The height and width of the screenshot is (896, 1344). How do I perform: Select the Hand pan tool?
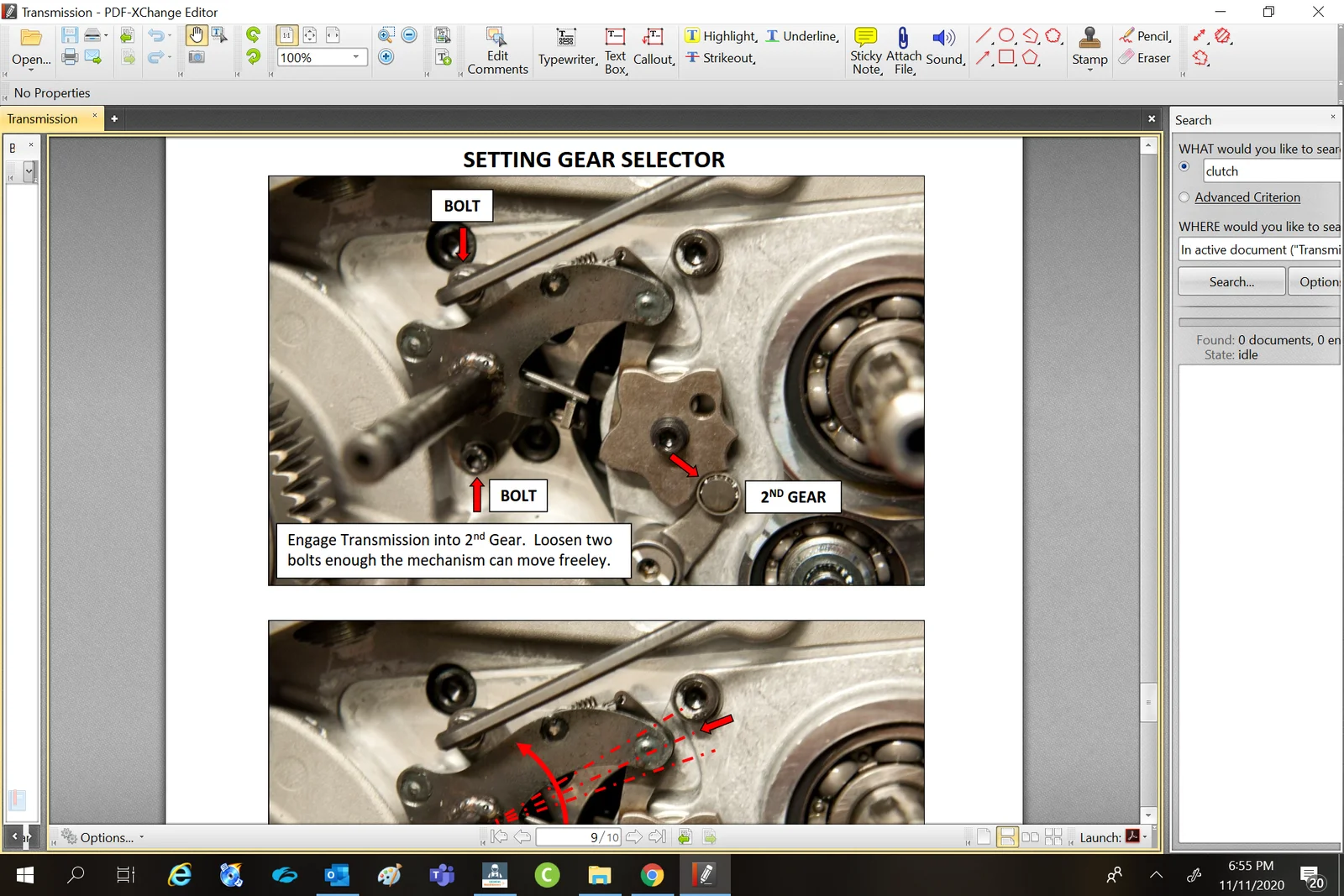point(195,34)
